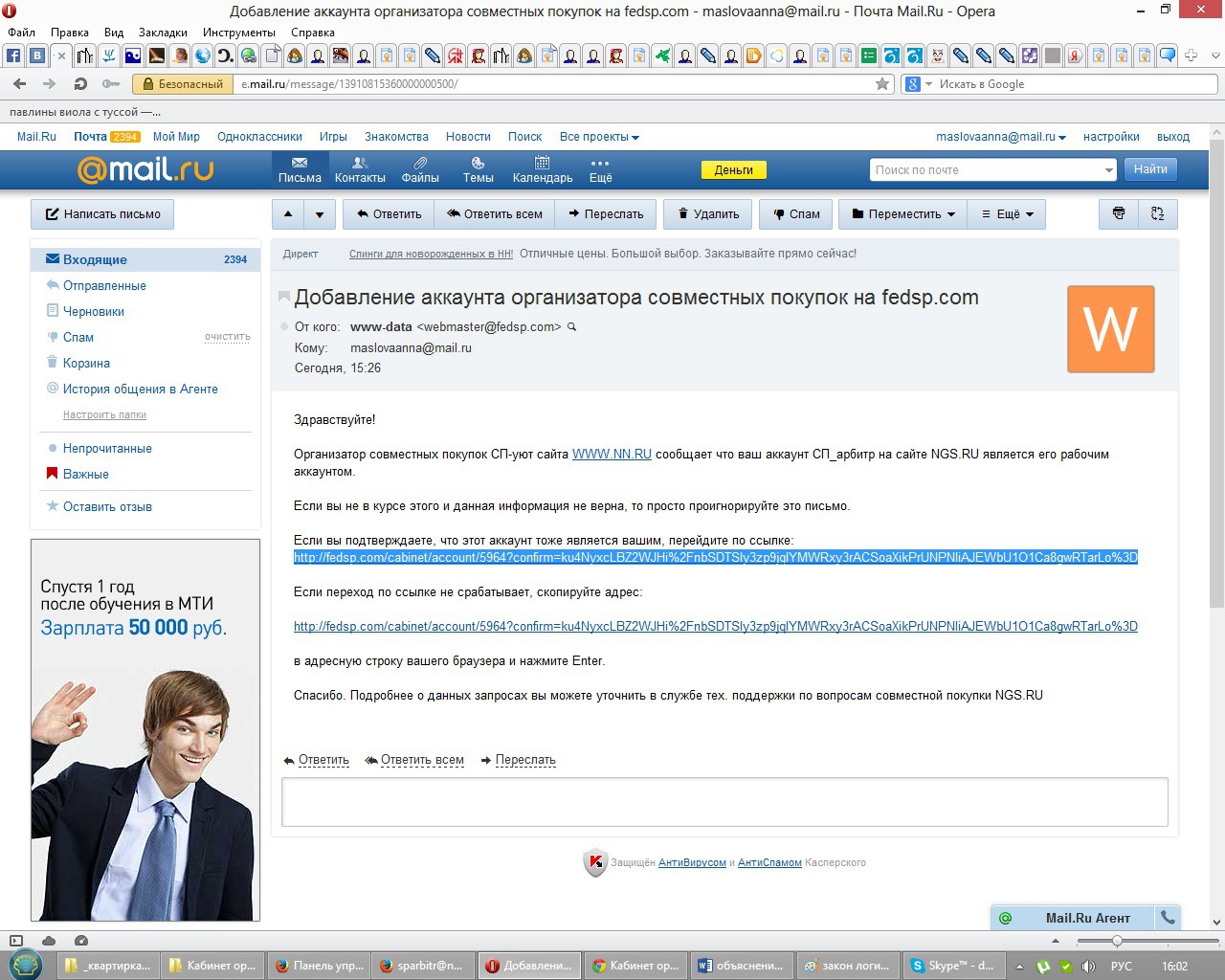Open Google search engine selector dropdown

919,84
